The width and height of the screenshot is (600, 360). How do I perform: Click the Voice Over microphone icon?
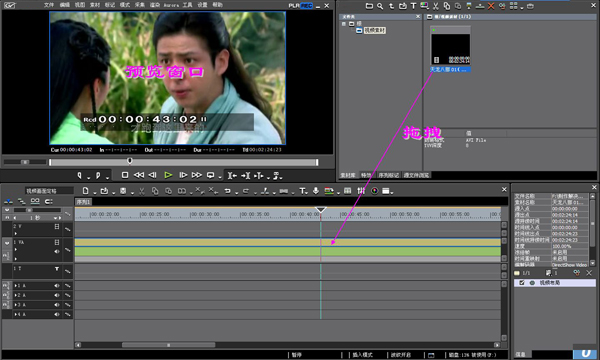[316, 191]
